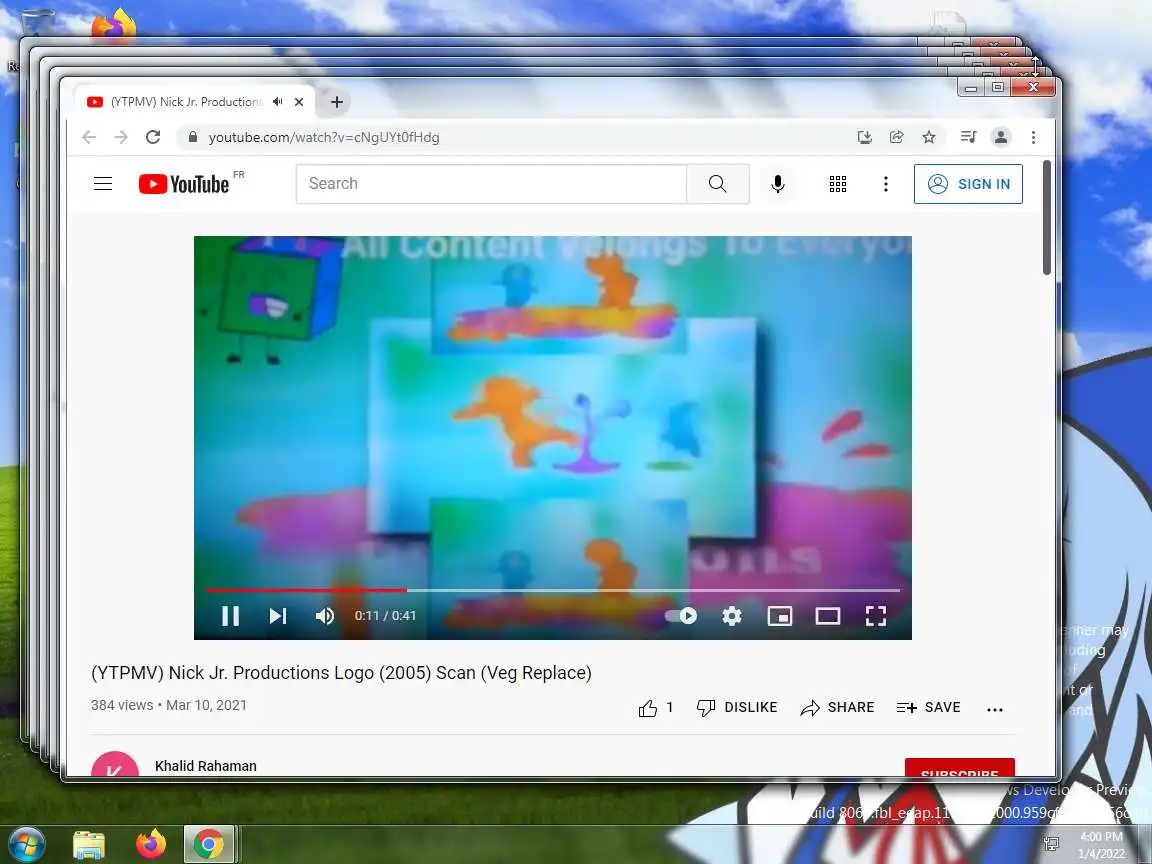This screenshot has height=864, width=1152.
Task: Open video settings gear
Action: click(732, 616)
